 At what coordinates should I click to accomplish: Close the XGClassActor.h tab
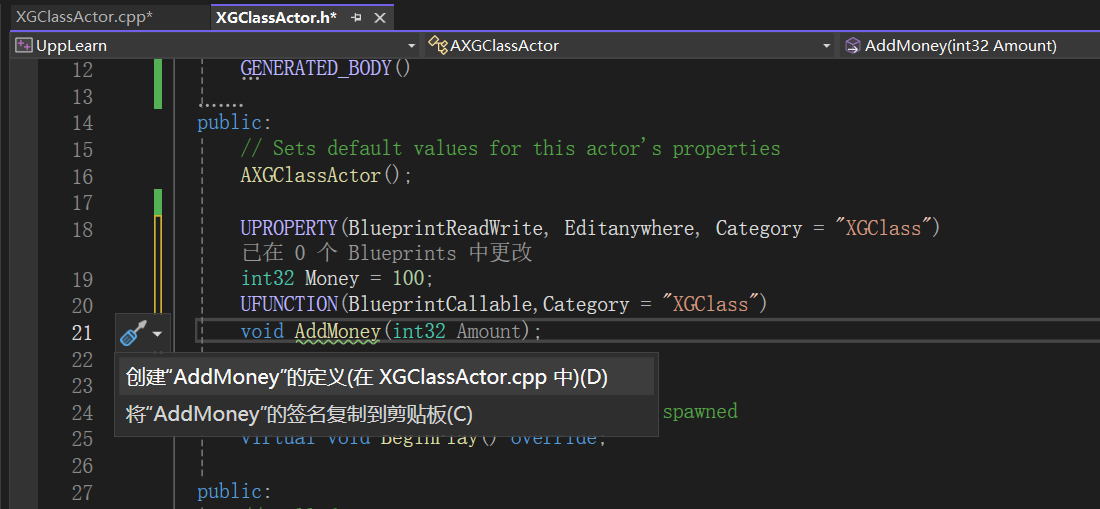tap(380, 18)
